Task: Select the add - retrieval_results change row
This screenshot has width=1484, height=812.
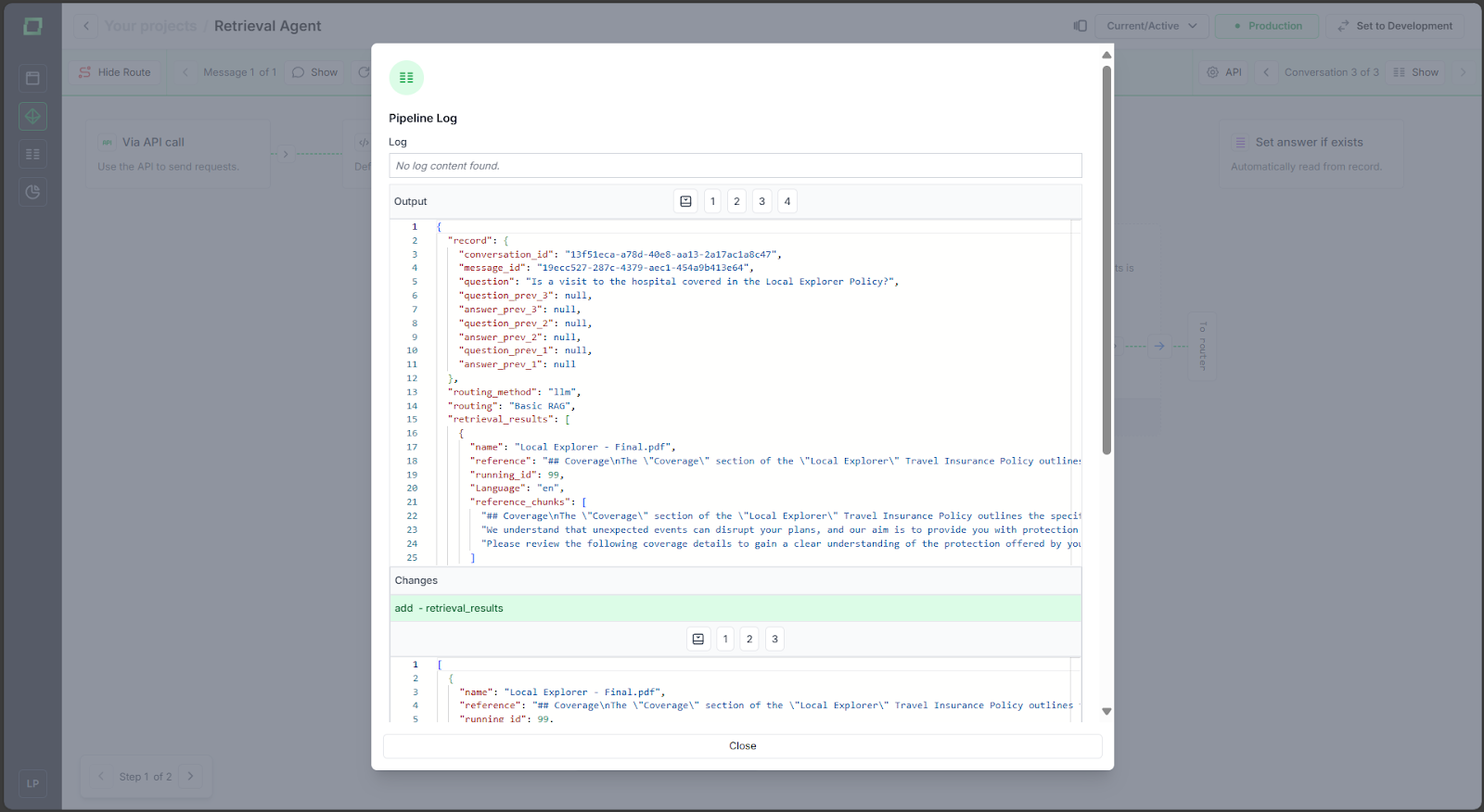Action: (736, 608)
